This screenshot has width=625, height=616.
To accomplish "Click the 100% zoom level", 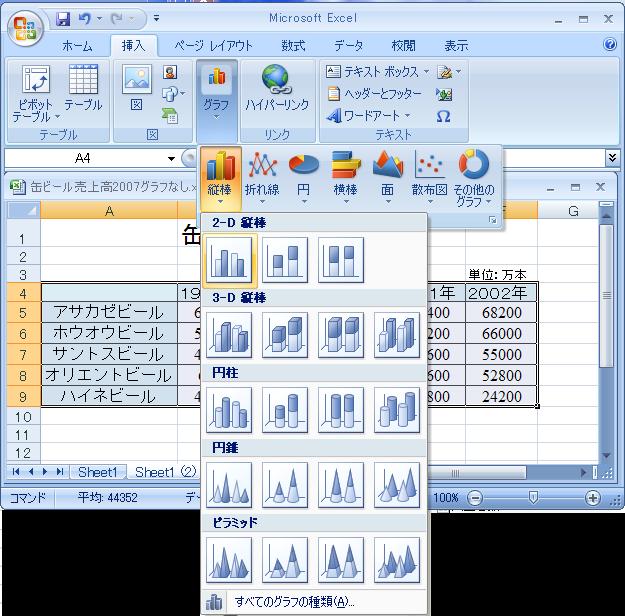I will (x=446, y=498).
